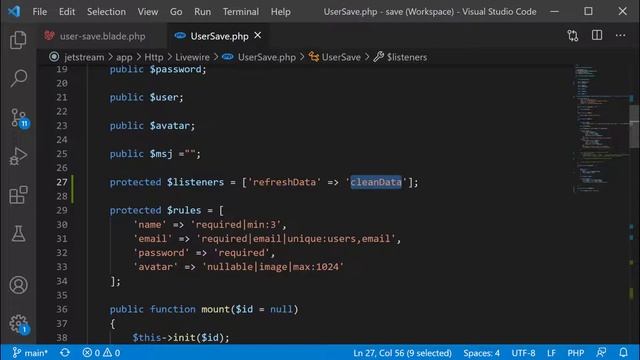
Task: Open the Edit menu
Action: (67, 12)
